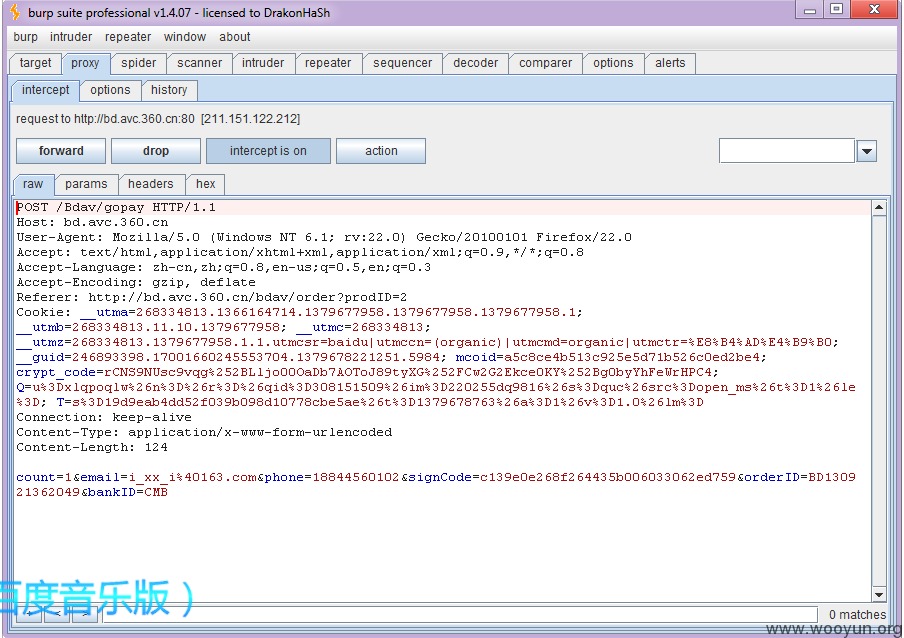Open the proxy options sub-tab
This screenshot has width=904, height=638.
coord(110,90)
